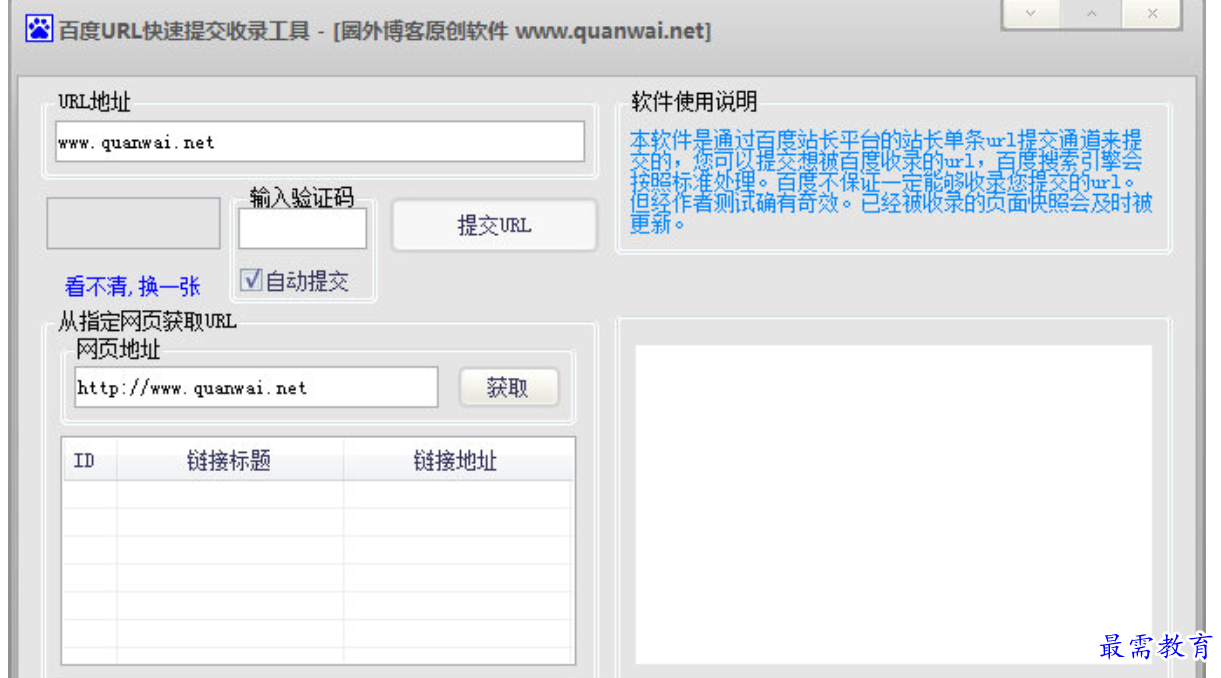The width and height of the screenshot is (1221, 678).
Task: Maximize the window via the up chevron
Action: 1091,14
